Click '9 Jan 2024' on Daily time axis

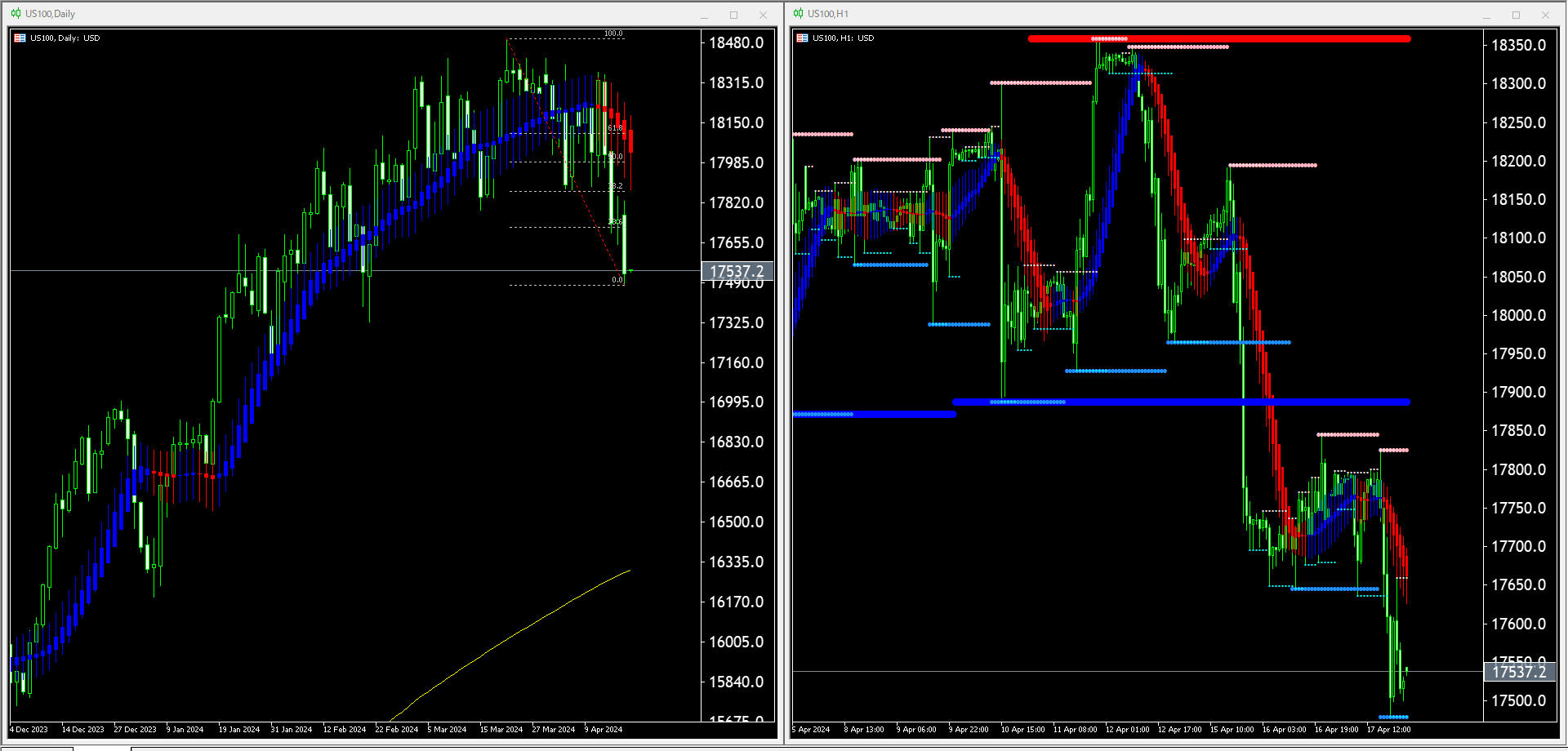pos(185,730)
